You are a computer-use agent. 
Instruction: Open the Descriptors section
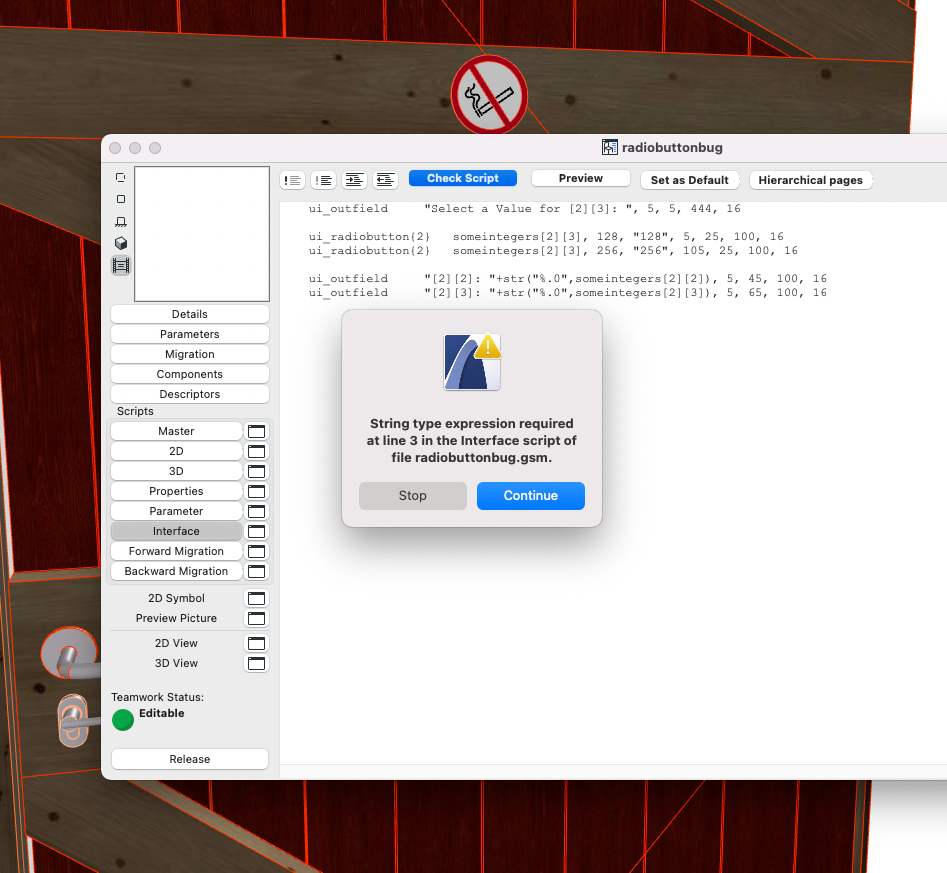(190, 394)
